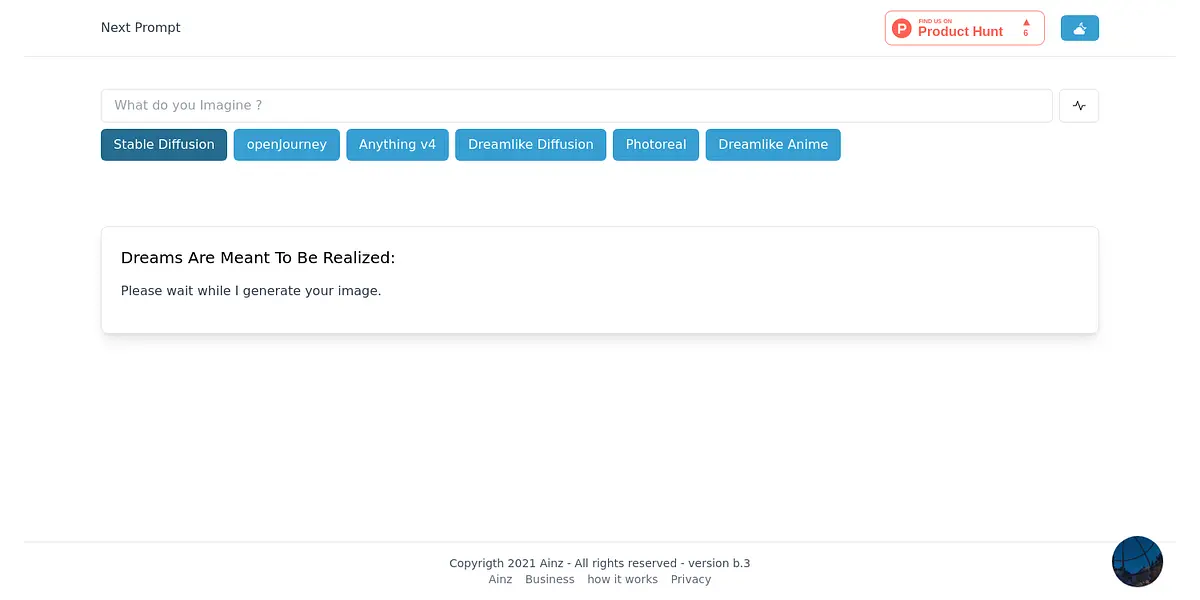This screenshot has width=1200, height=600.
Task: Open the Business footer link
Action: tap(550, 580)
